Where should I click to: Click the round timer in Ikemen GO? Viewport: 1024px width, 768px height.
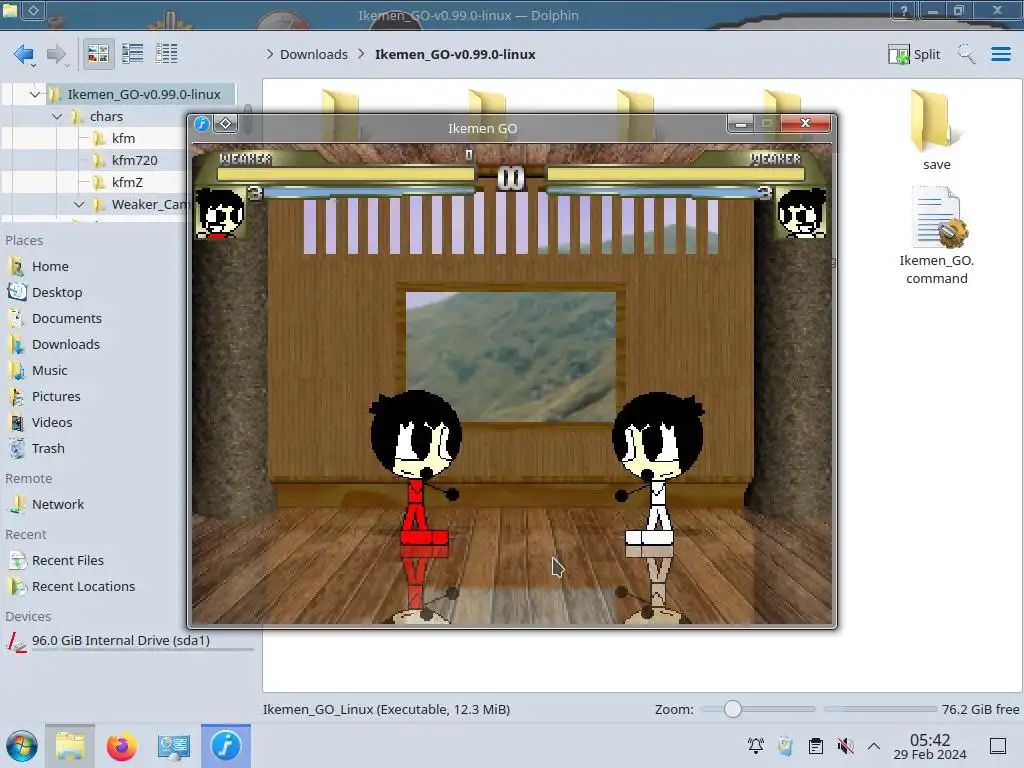511,178
